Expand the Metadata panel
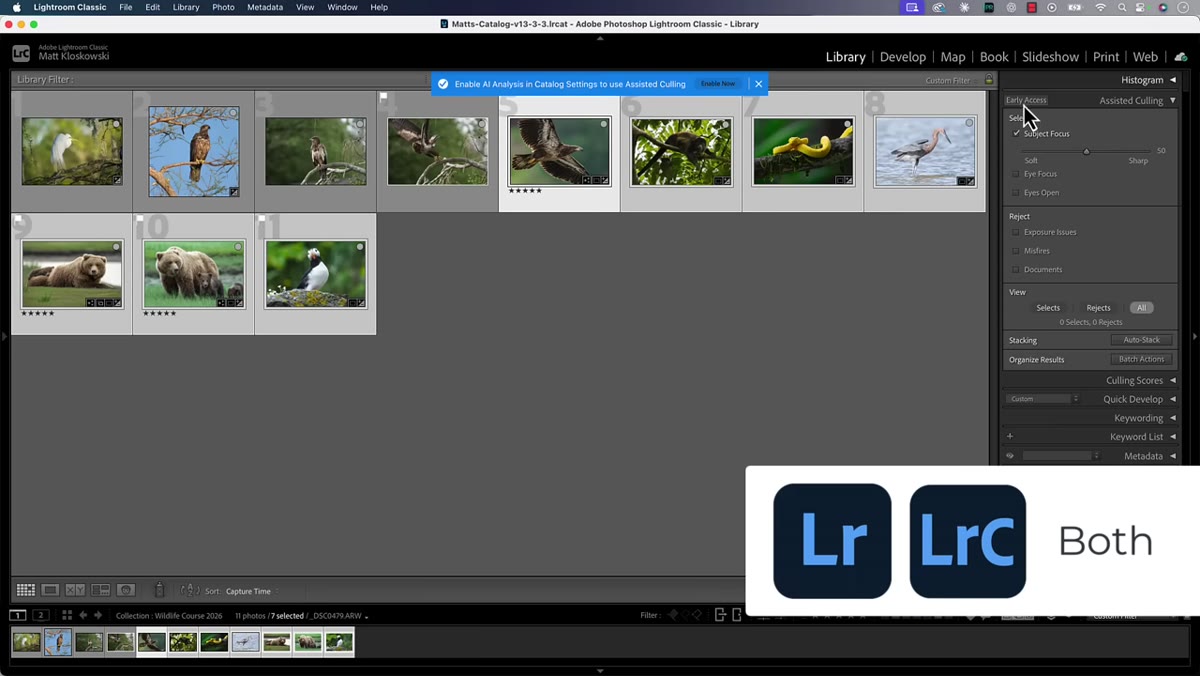Image resolution: width=1200 pixels, height=676 pixels. [x=1173, y=456]
